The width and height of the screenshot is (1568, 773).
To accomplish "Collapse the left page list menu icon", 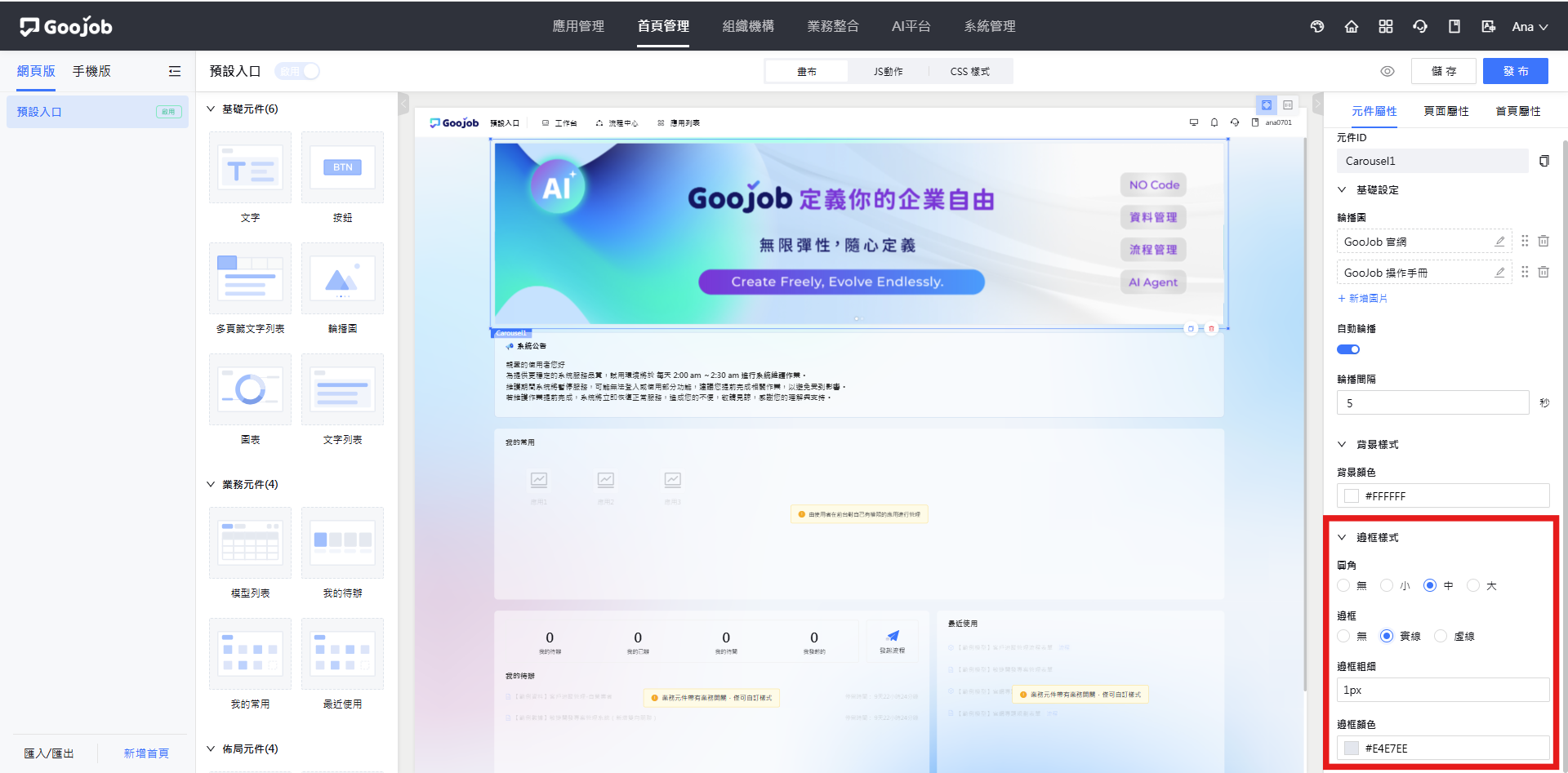I will coord(175,71).
